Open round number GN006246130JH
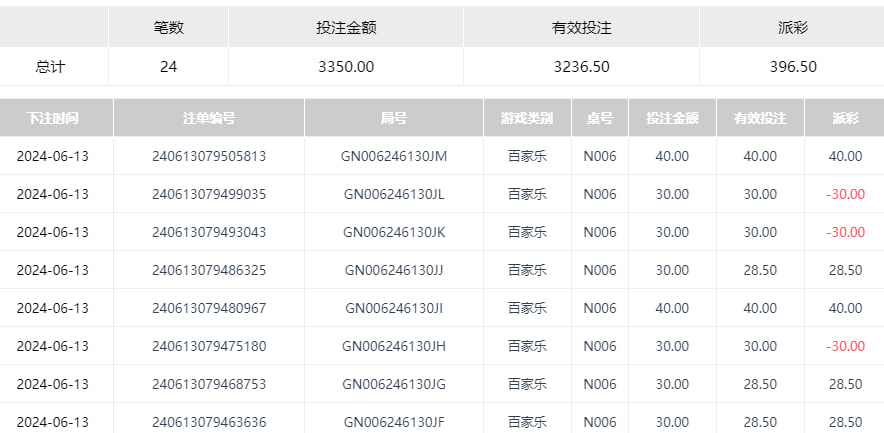884x433 pixels. [394, 346]
